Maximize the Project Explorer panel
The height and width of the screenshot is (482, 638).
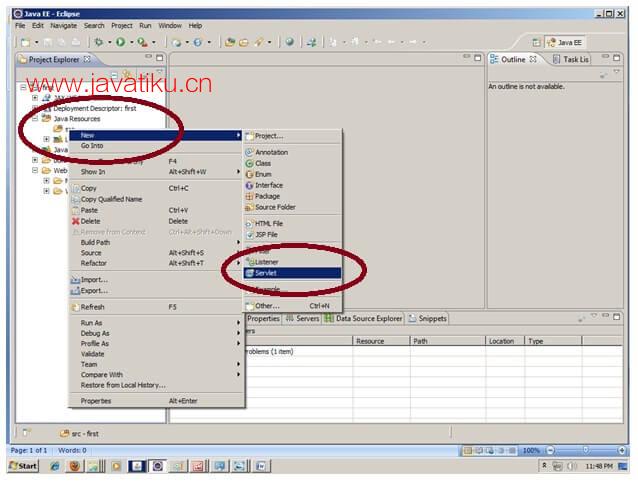pos(160,58)
